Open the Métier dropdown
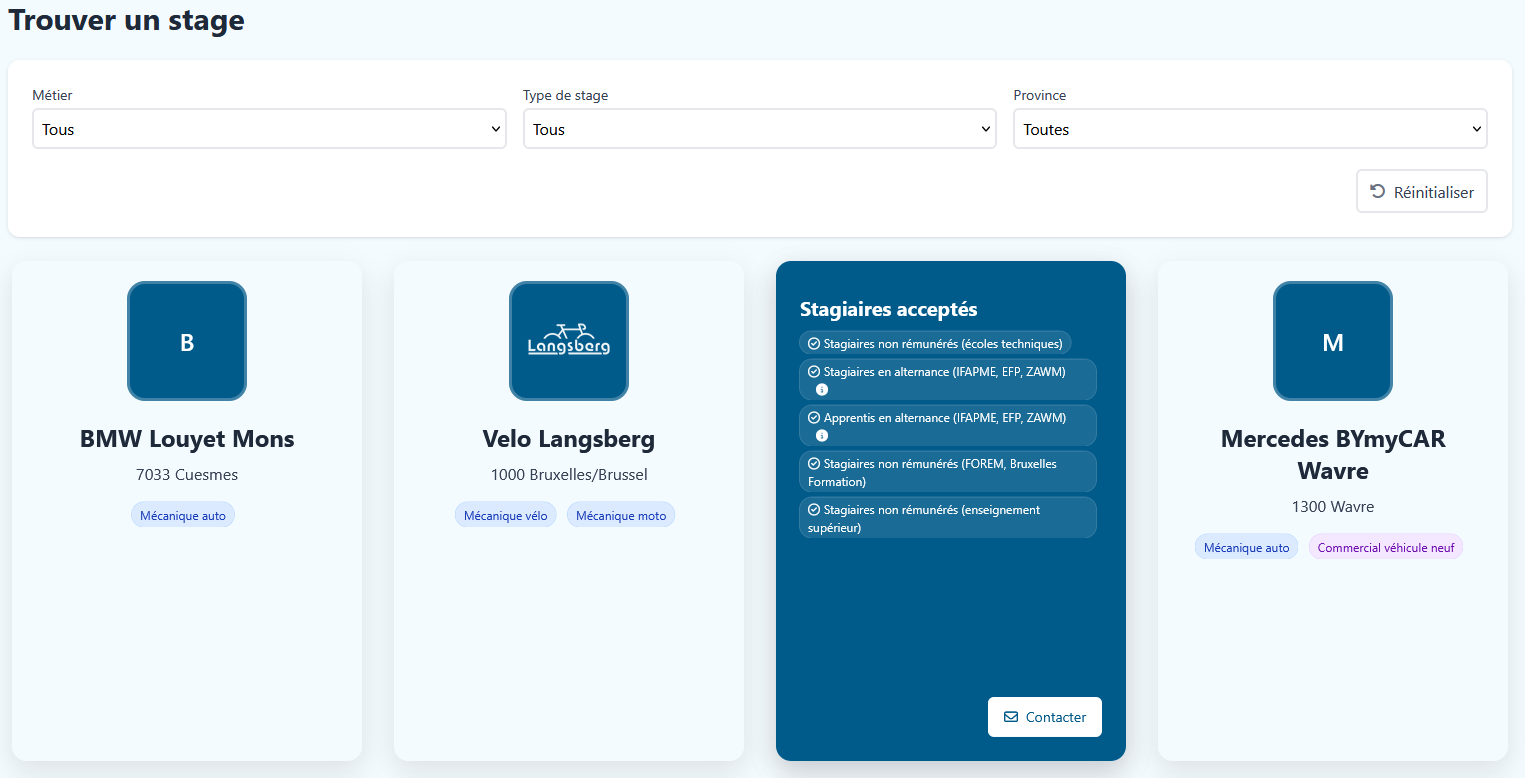 [x=269, y=129]
